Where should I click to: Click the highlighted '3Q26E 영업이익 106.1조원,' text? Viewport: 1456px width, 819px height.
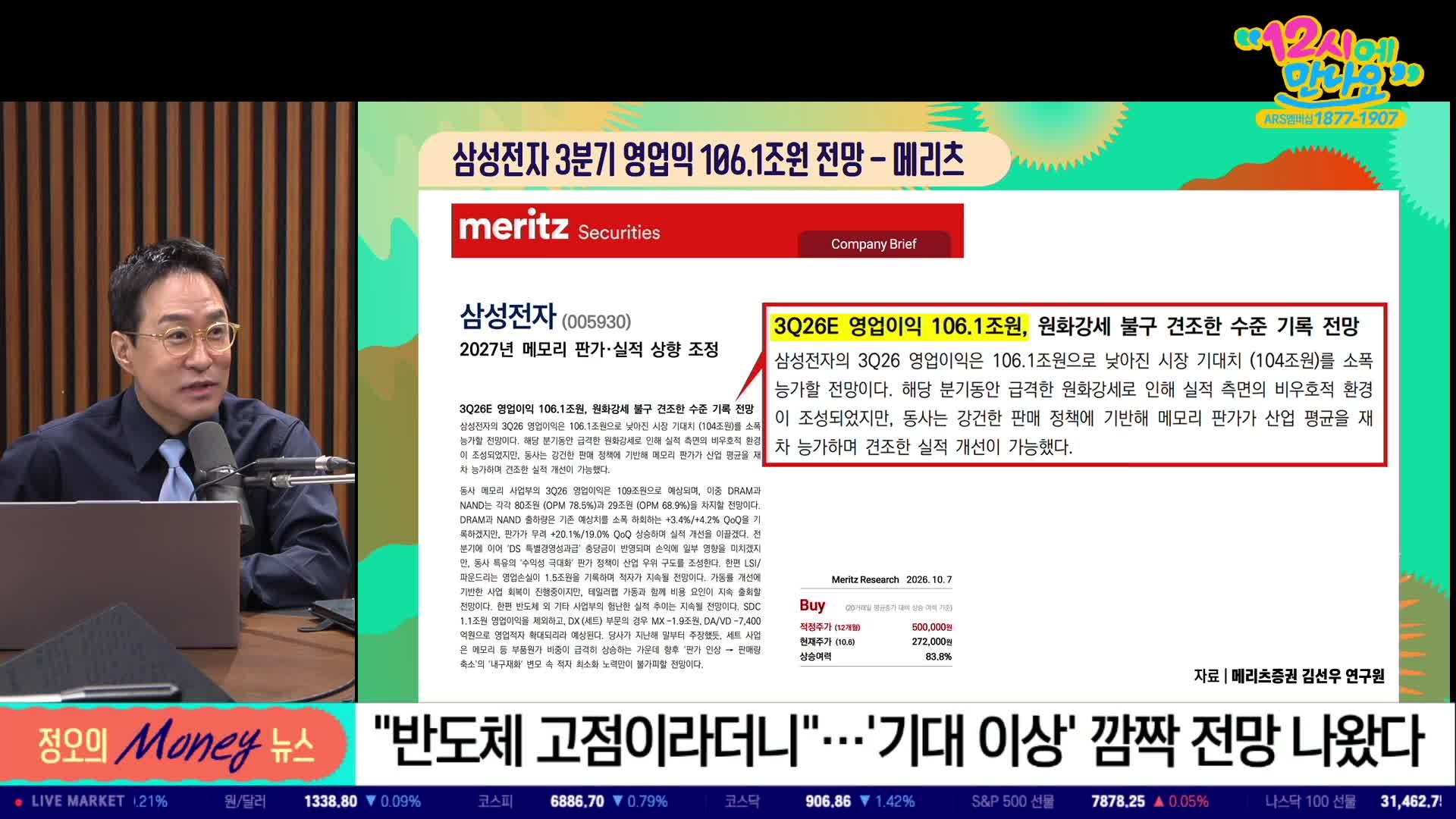pyautogui.click(x=899, y=326)
